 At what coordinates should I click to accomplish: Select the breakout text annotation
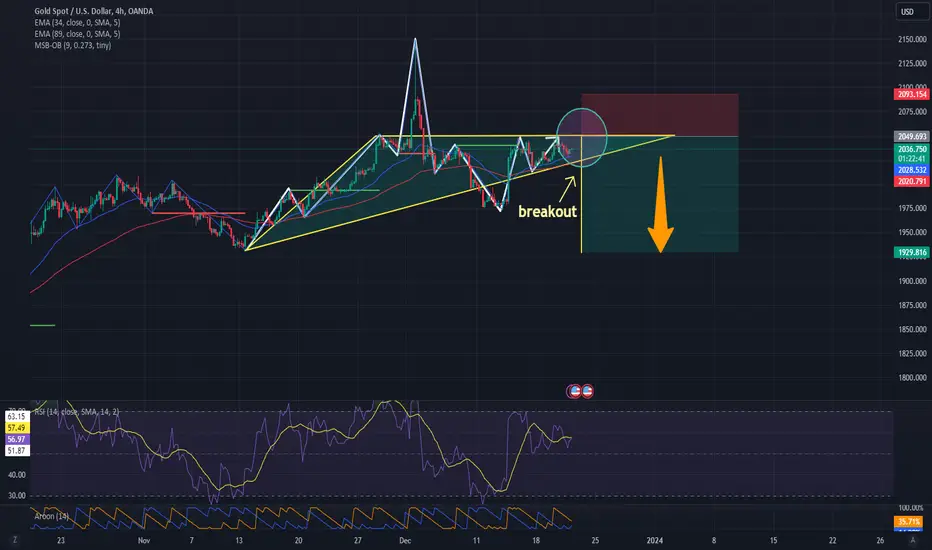click(547, 212)
